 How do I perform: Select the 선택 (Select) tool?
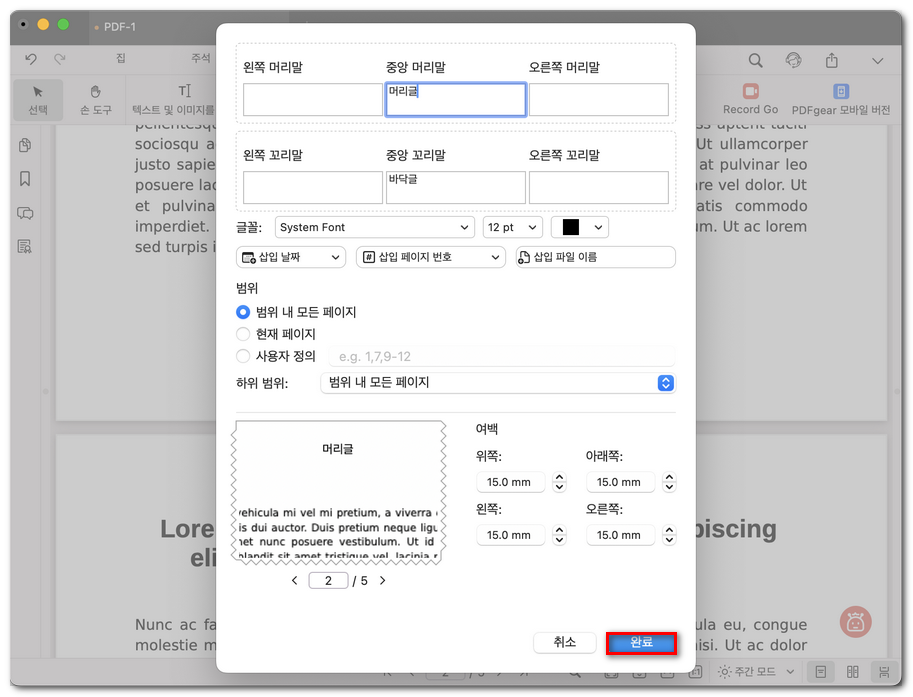tap(37, 100)
